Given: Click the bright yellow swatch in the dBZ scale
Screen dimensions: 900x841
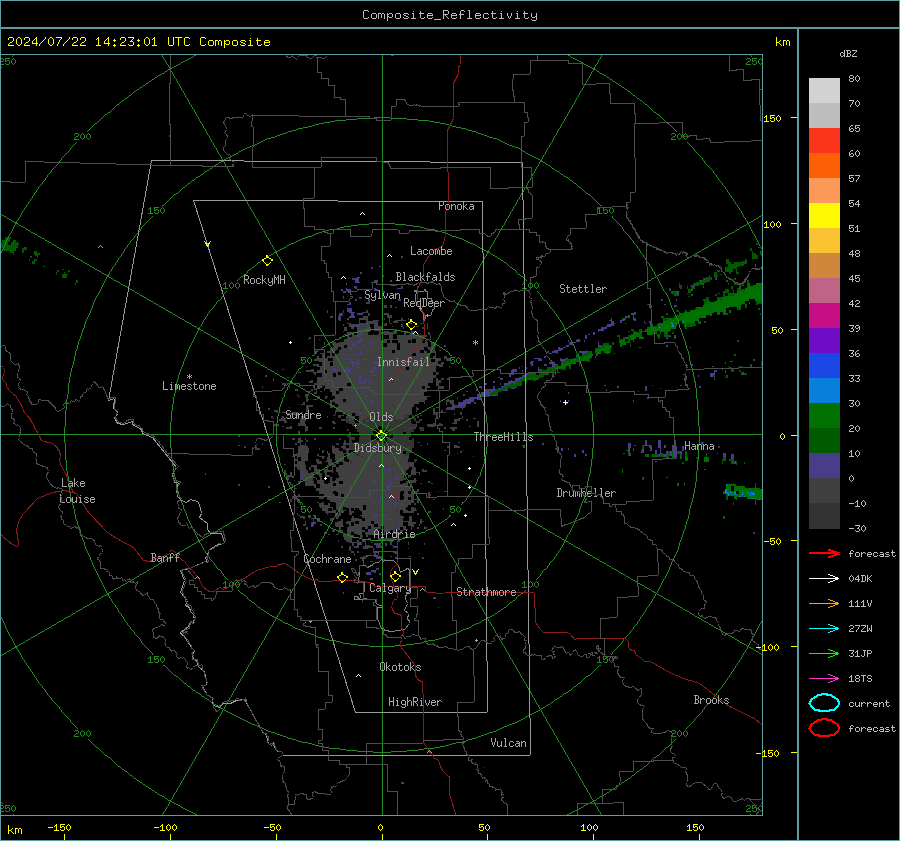Looking at the screenshot, I should 824,215.
